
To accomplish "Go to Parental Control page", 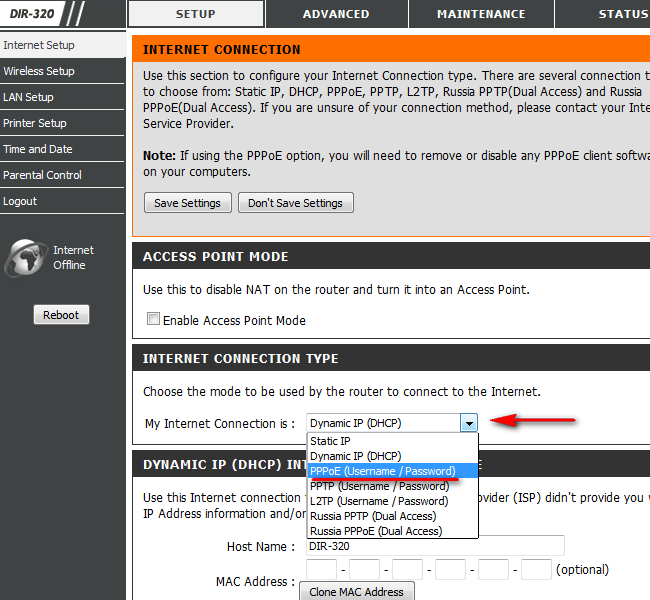I will point(42,175).
